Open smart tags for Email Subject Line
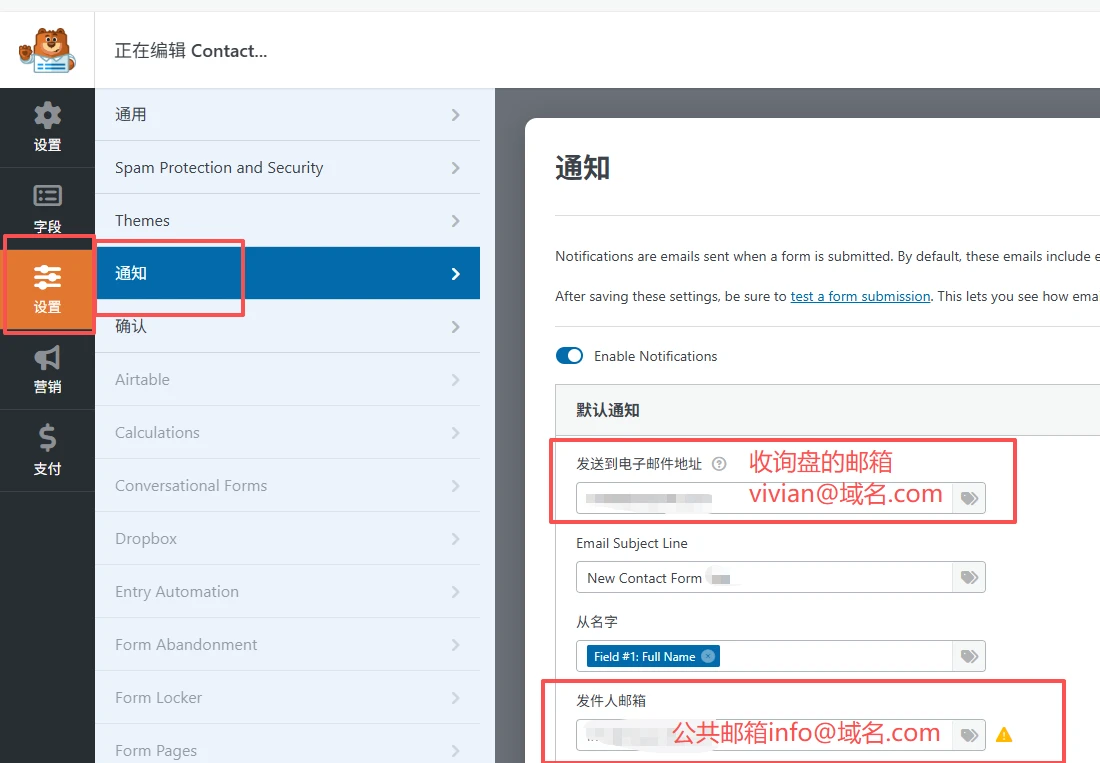Viewport: 1100px width, 763px height. [967, 577]
